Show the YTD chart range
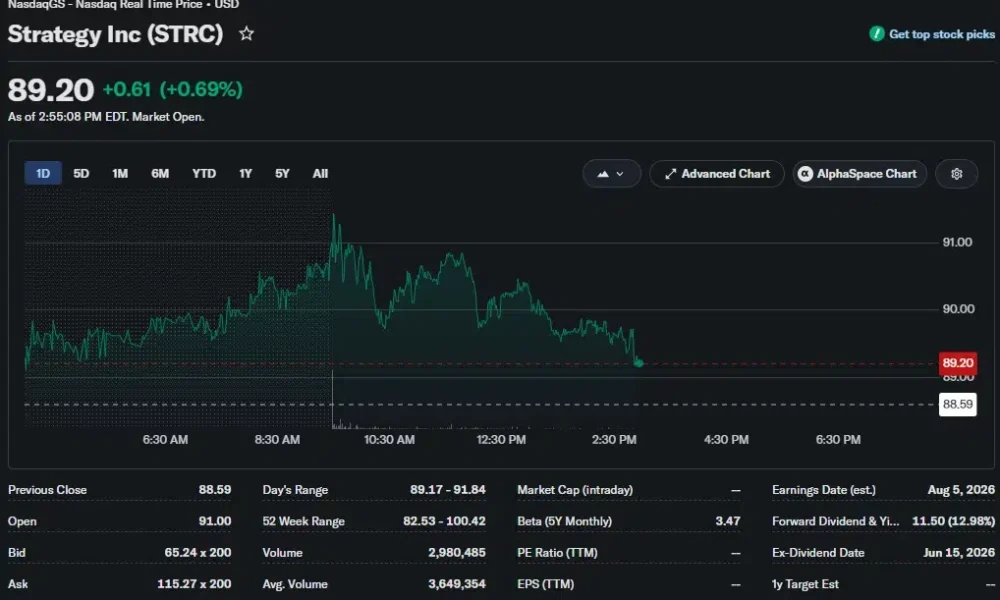 tap(204, 173)
